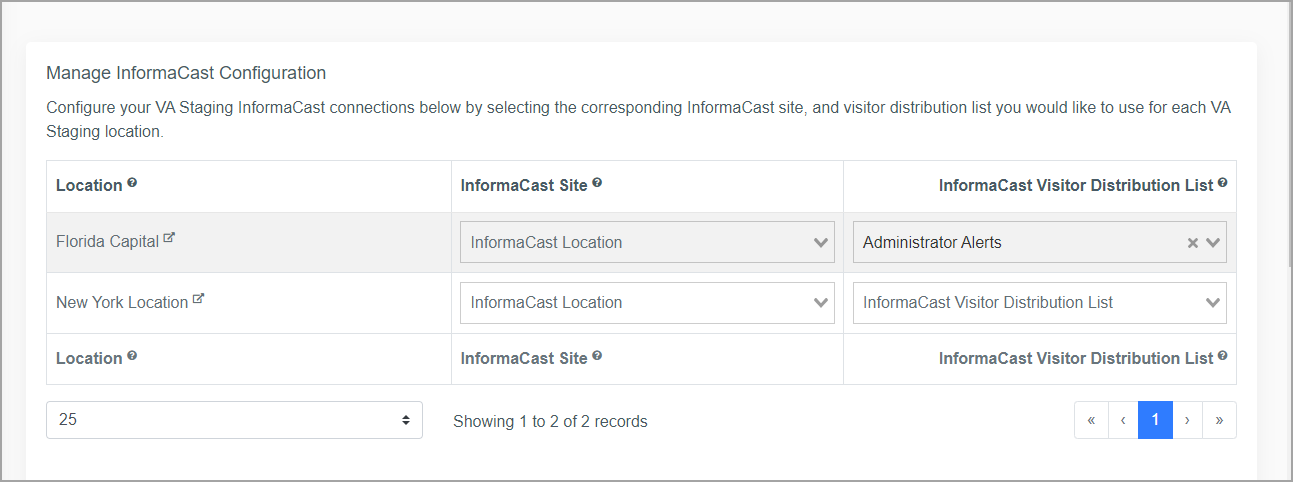Click help icon beside top Location header
The image size is (1293, 482).
pos(132,184)
